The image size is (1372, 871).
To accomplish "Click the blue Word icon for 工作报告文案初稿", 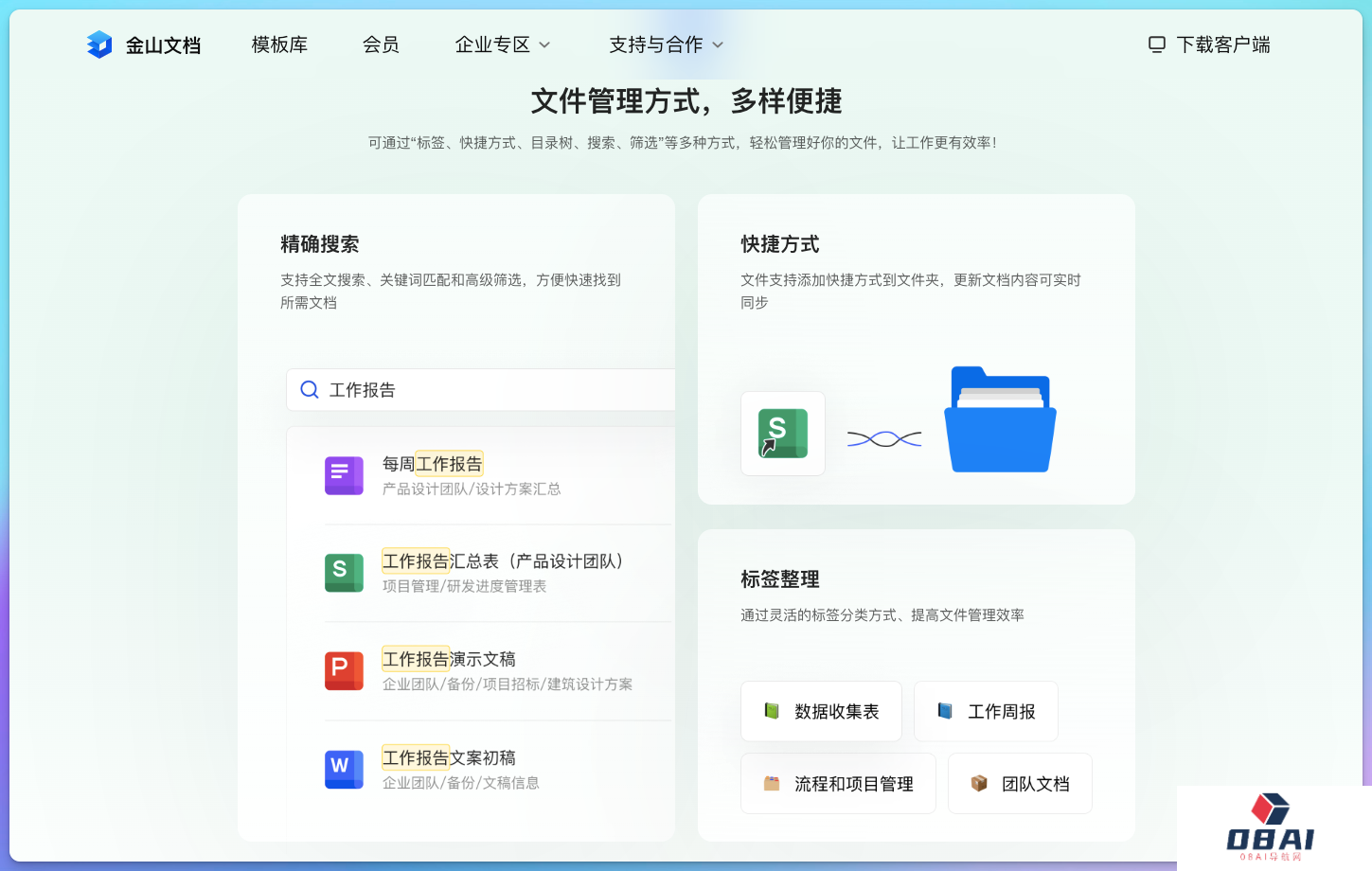I will 344,770.
